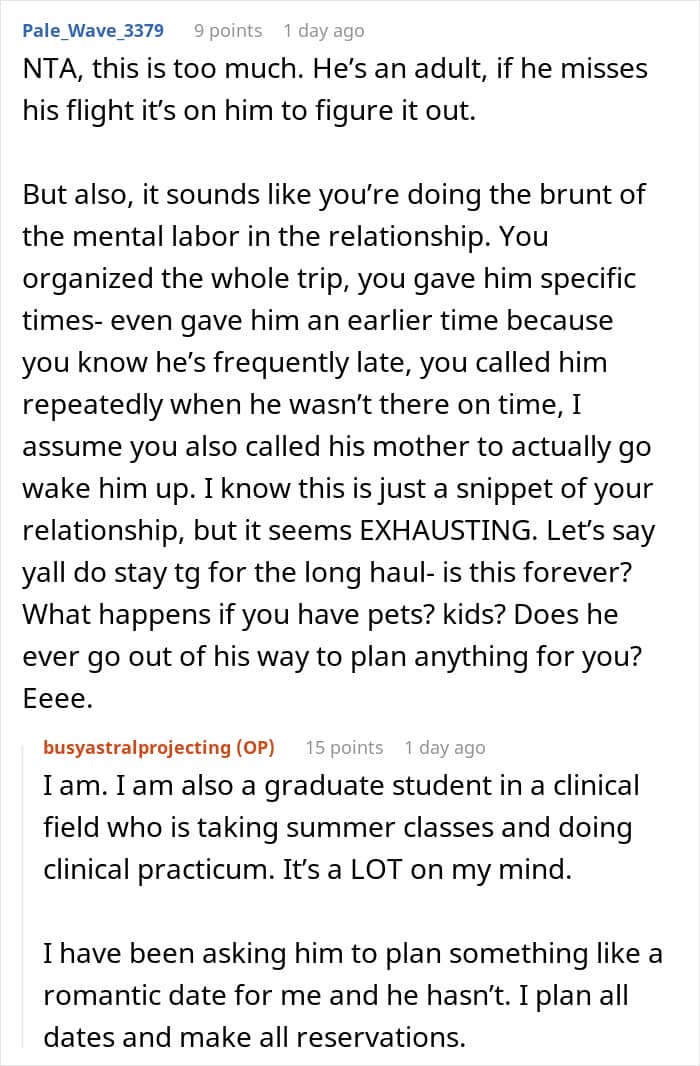
Task: Click the OP reply's 1 day ago timestamp
Action: [x=445, y=747]
